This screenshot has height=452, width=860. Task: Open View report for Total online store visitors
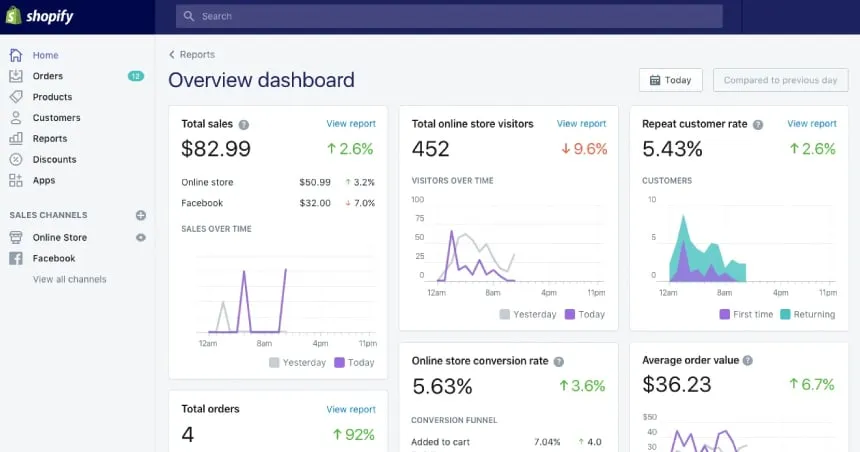click(581, 124)
